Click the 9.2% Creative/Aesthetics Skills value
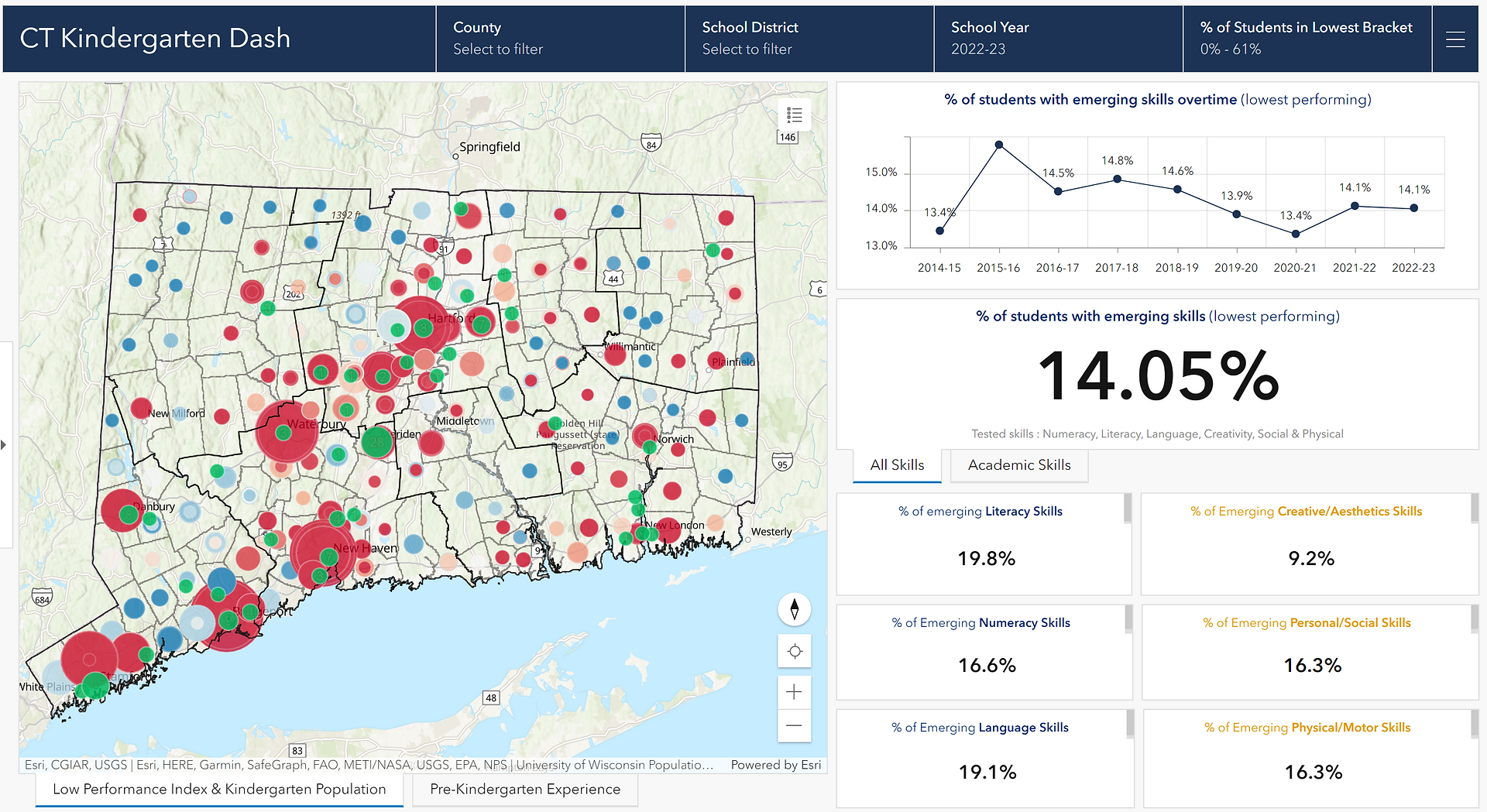This screenshot has width=1487, height=812. click(1311, 559)
